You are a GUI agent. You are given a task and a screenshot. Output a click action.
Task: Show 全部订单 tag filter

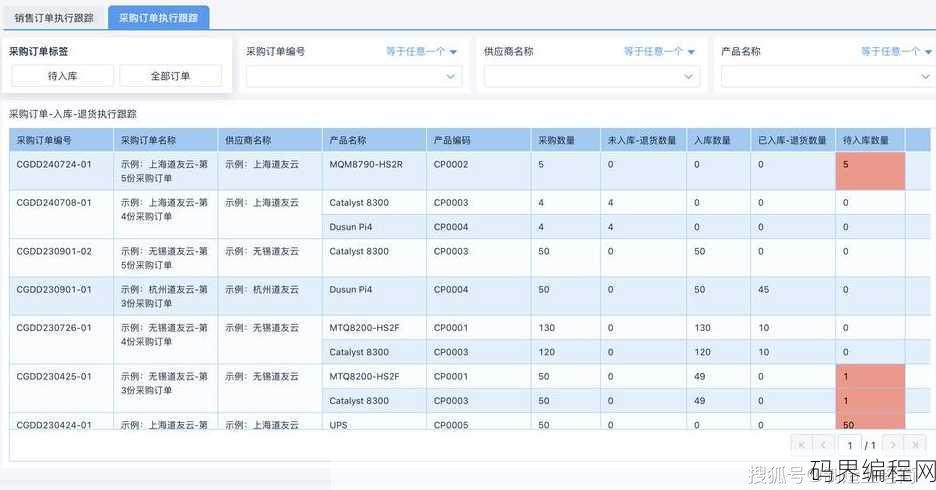click(170, 76)
